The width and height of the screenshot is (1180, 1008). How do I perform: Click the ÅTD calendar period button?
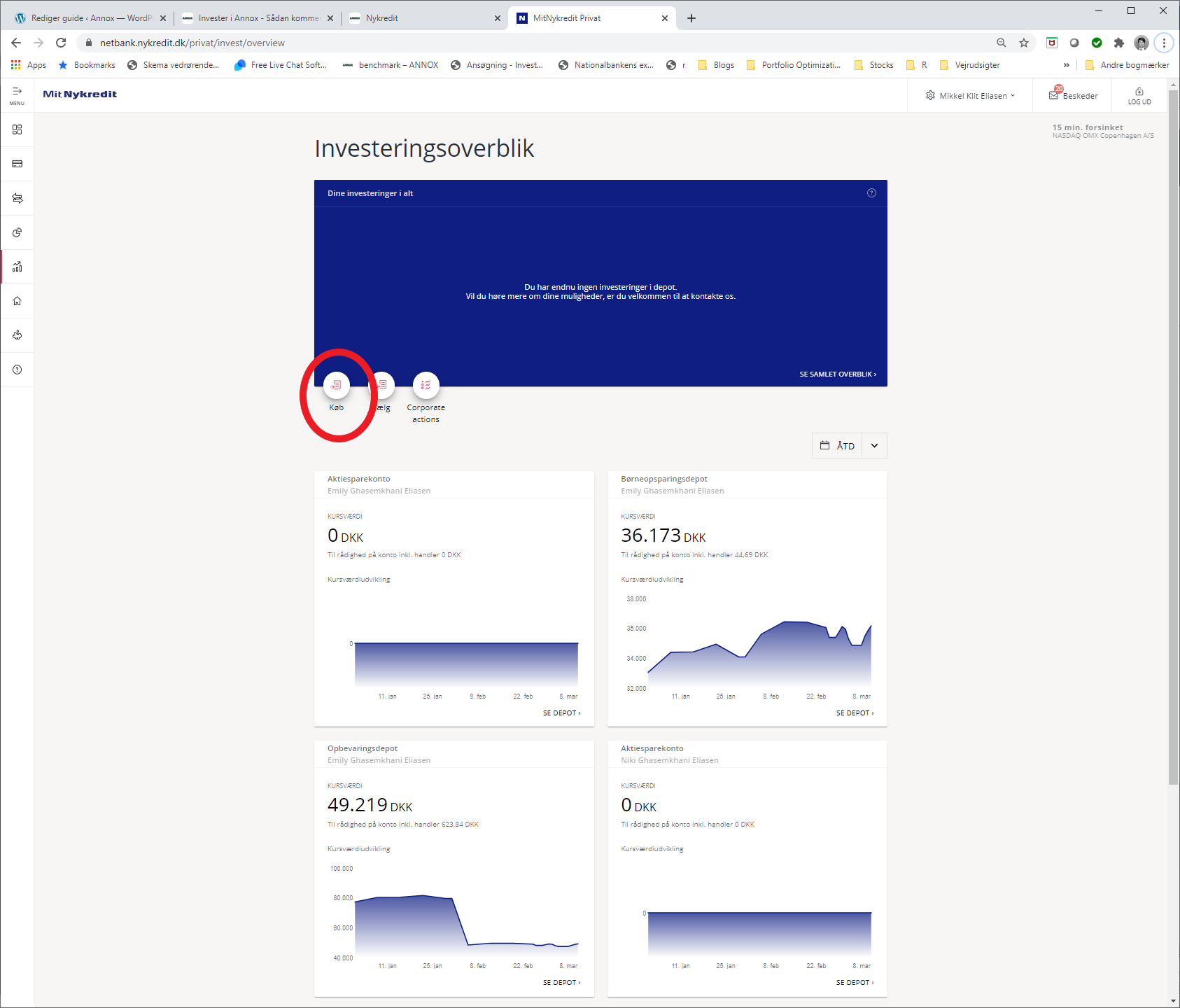(x=837, y=446)
